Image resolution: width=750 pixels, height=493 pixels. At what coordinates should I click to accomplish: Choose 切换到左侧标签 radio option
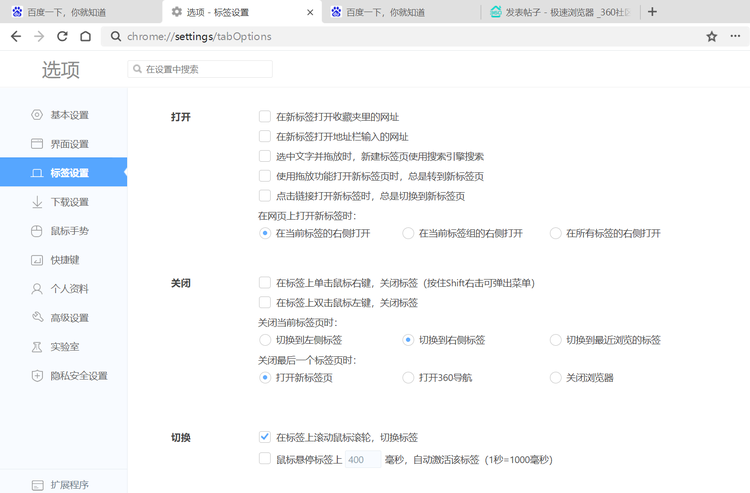coord(265,340)
